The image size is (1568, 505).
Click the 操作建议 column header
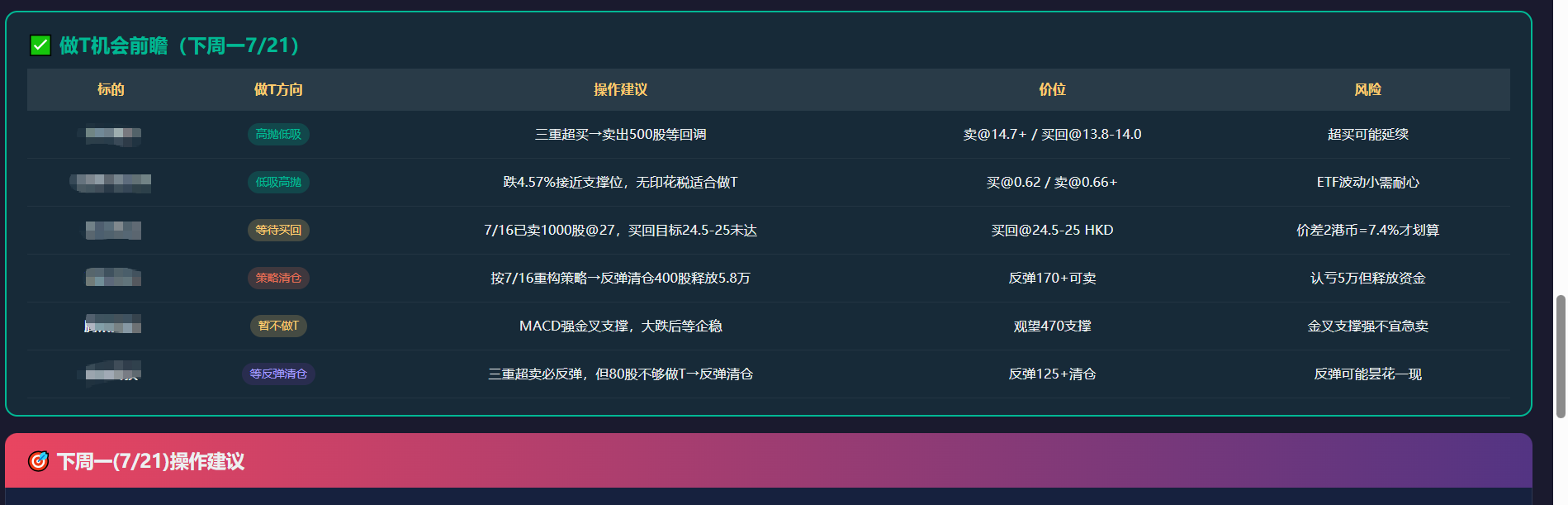620,89
